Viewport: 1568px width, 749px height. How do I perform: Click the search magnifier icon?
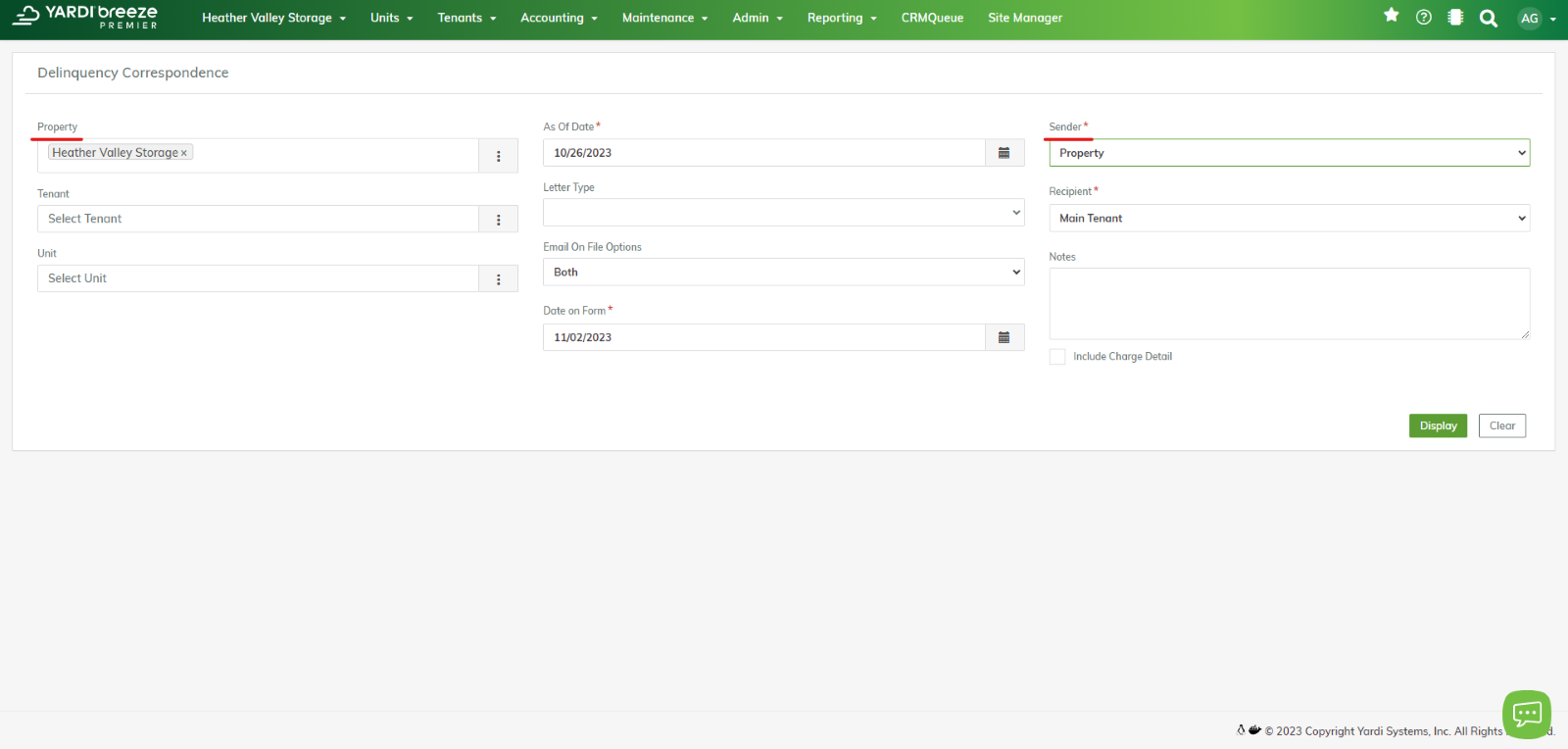1488,18
